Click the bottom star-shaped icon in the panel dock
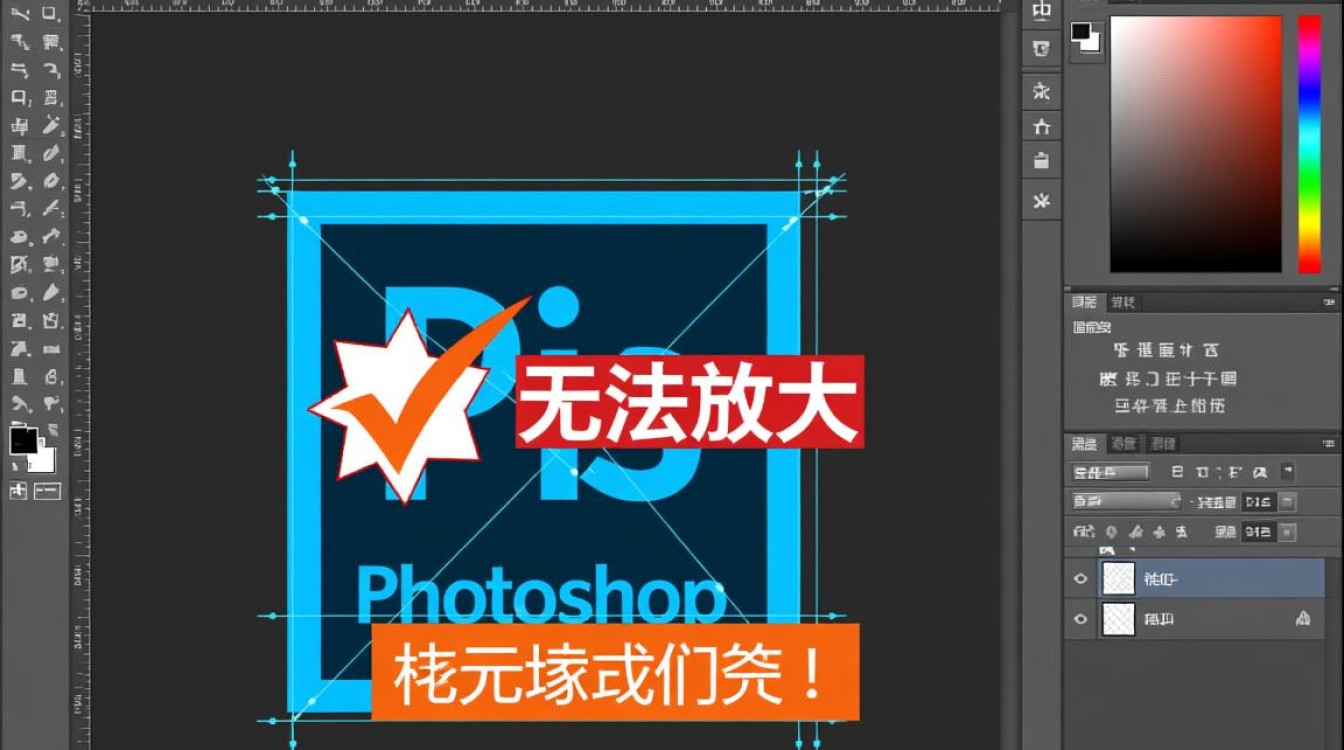 click(x=1042, y=201)
